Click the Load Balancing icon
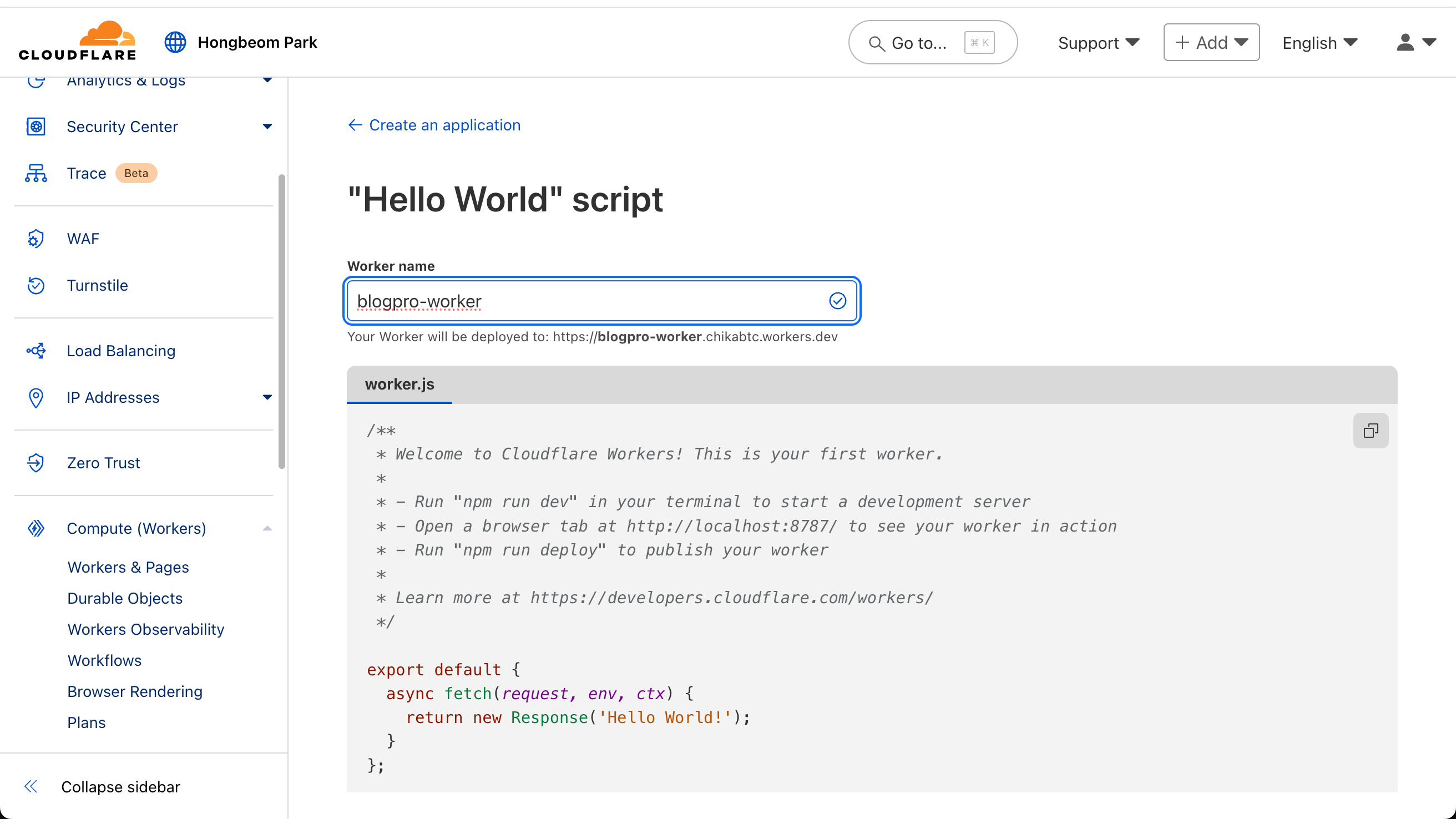This screenshot has height=819, width=1456. pos(36,351)
